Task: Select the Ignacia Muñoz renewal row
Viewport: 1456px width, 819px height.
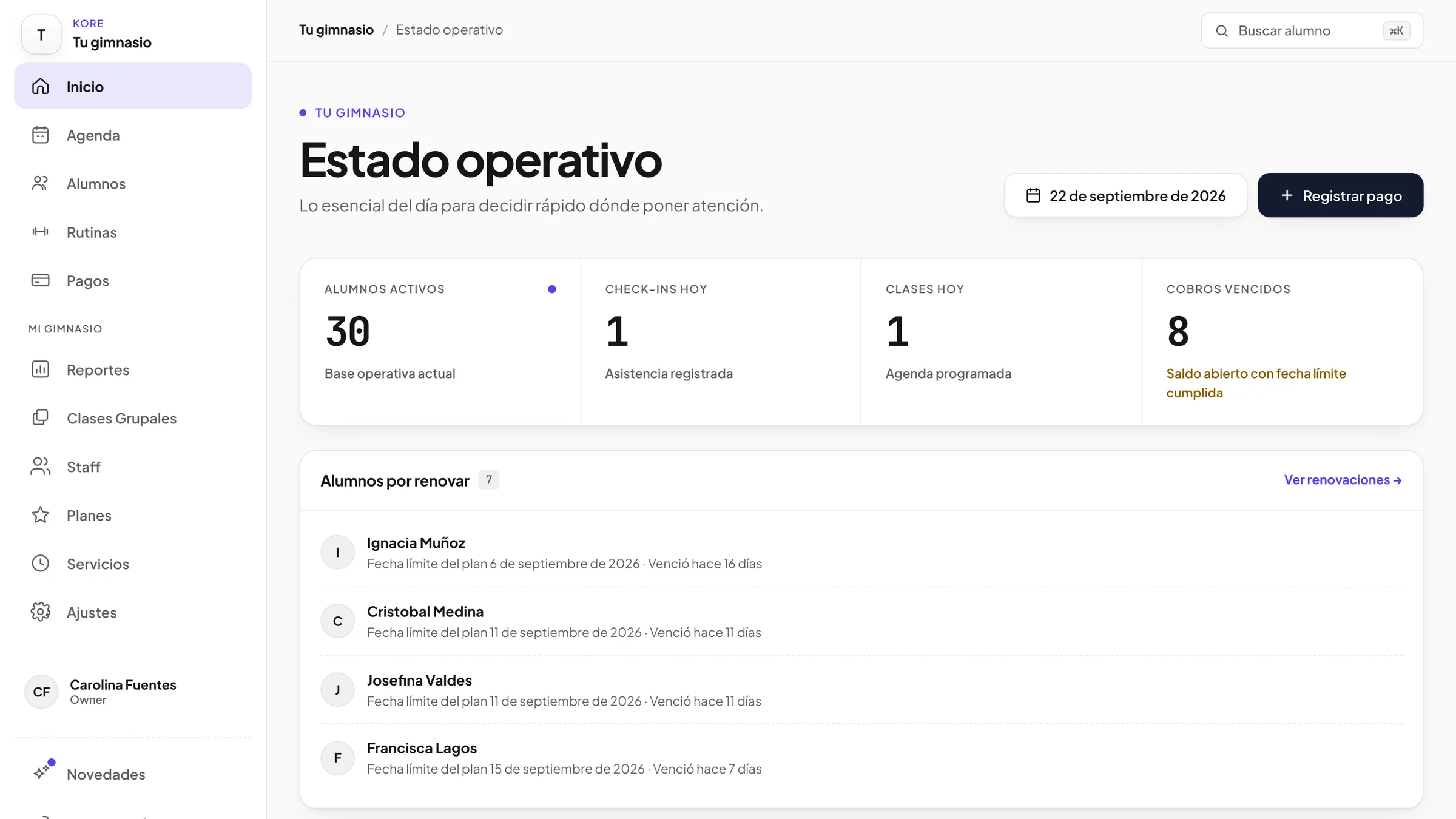Action: (x=861, y=552)
